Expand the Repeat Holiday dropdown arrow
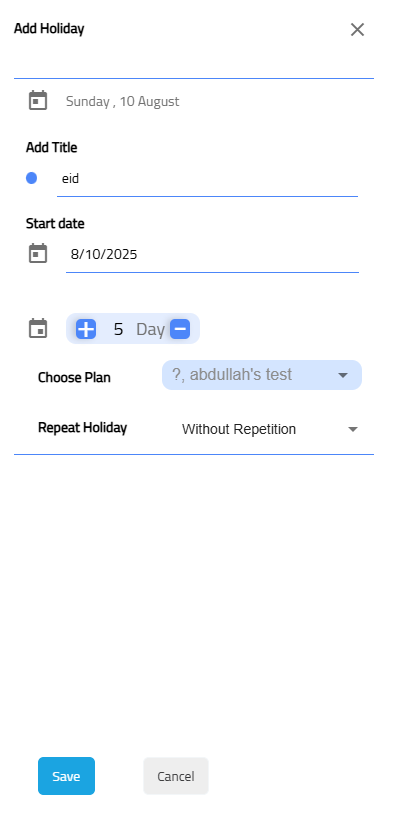Image resolution: width=393 pixels, height=818 pixels. (x=353, y=429)
